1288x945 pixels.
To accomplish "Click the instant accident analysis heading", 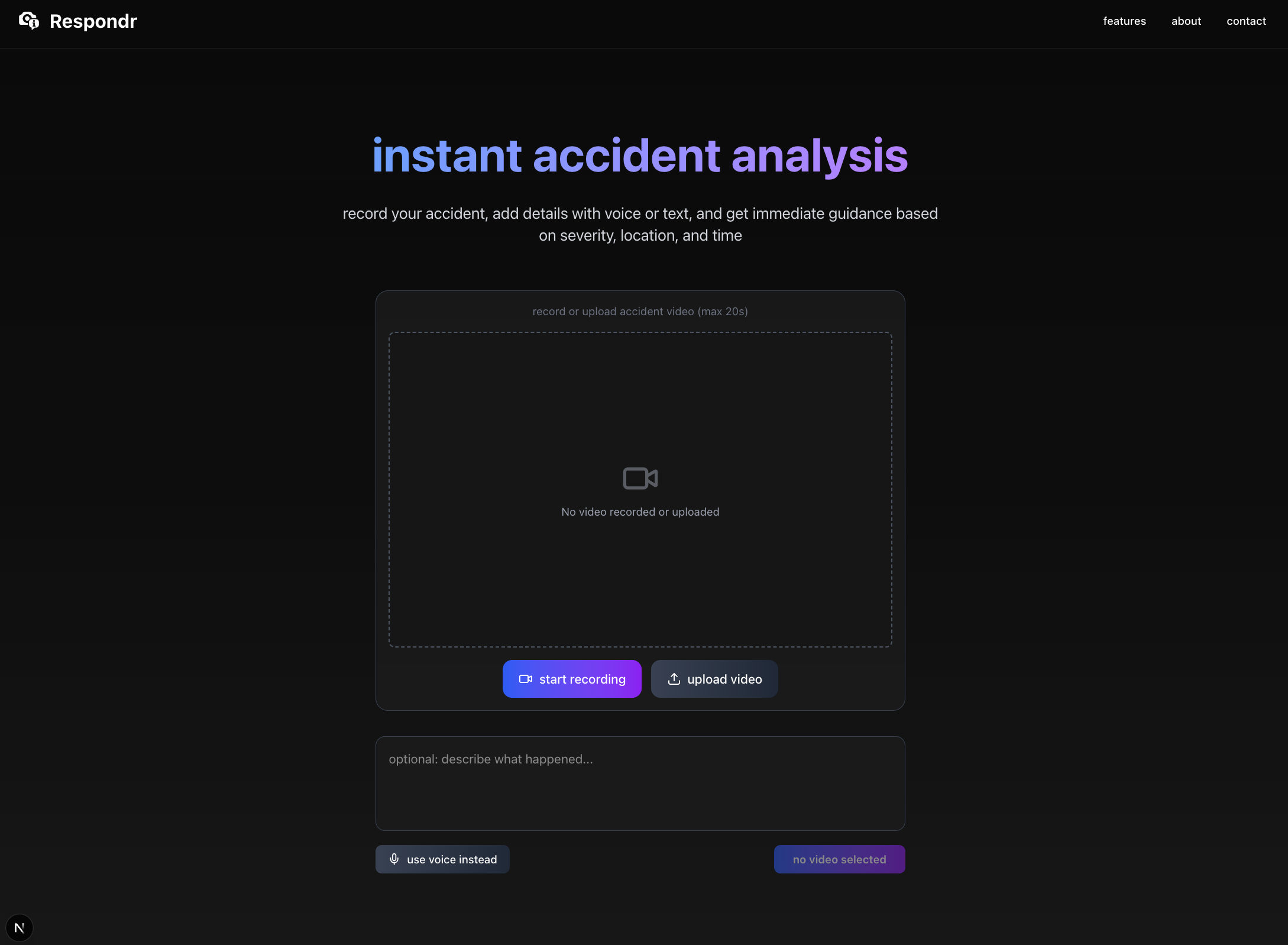I will (x=640, y=156).
